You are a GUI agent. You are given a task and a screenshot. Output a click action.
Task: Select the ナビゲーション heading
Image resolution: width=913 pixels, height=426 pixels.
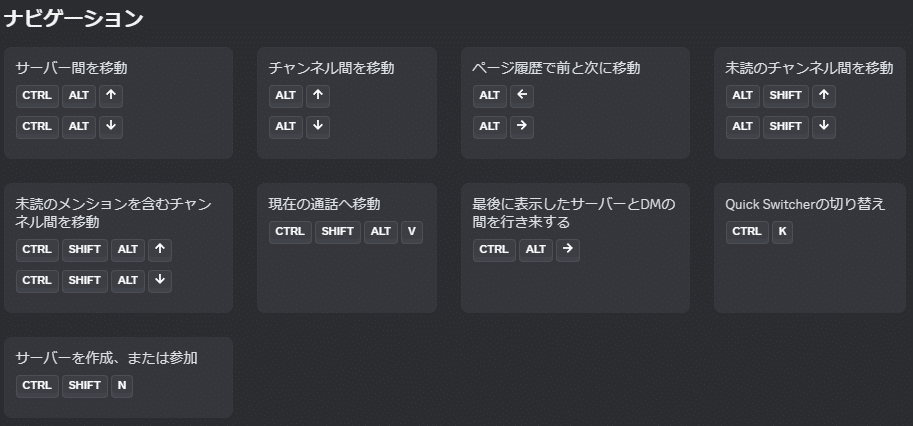click(73, 19)
